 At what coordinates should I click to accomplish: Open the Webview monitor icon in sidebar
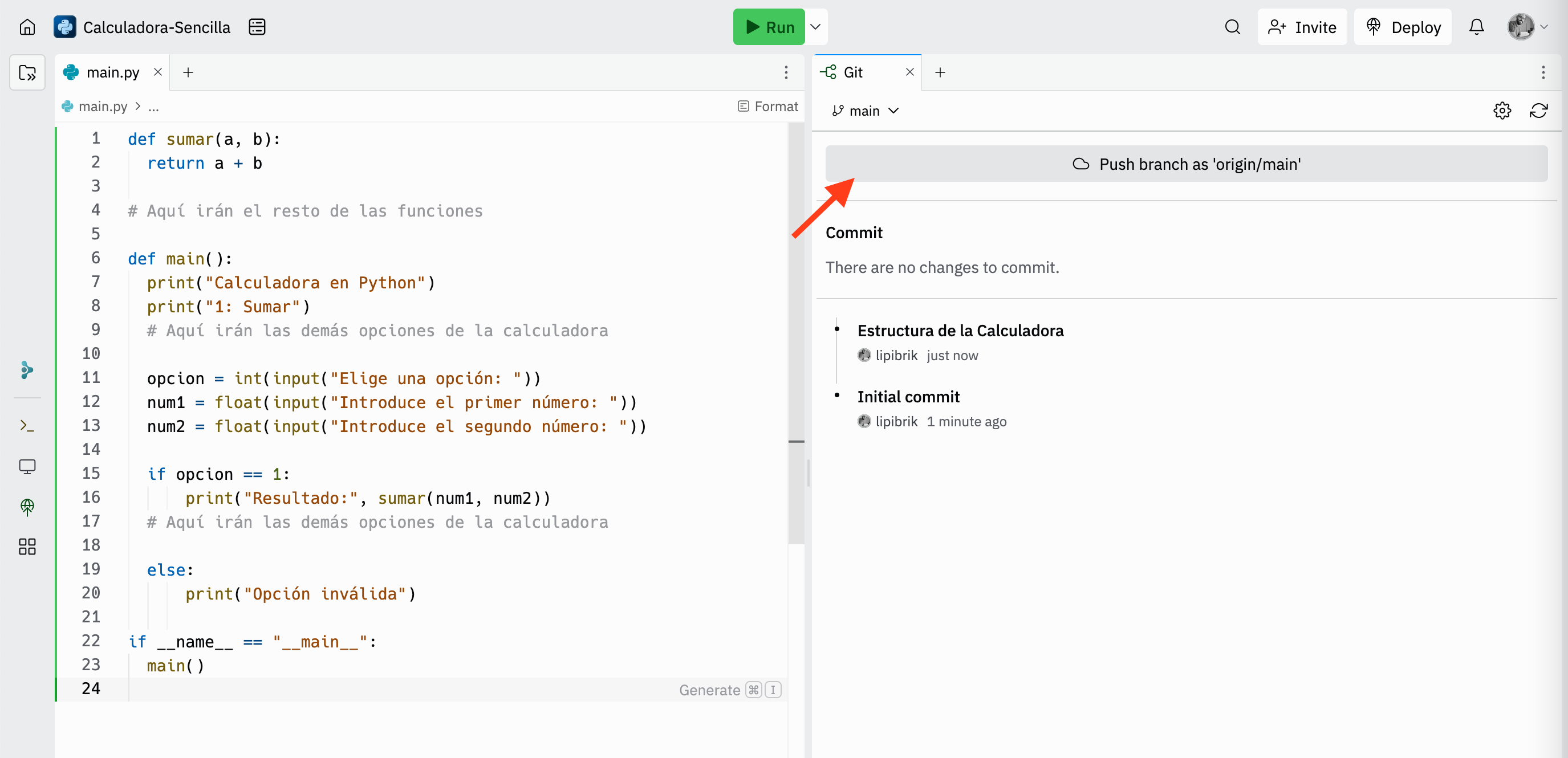pyautogui.click(x=27, y=467)
